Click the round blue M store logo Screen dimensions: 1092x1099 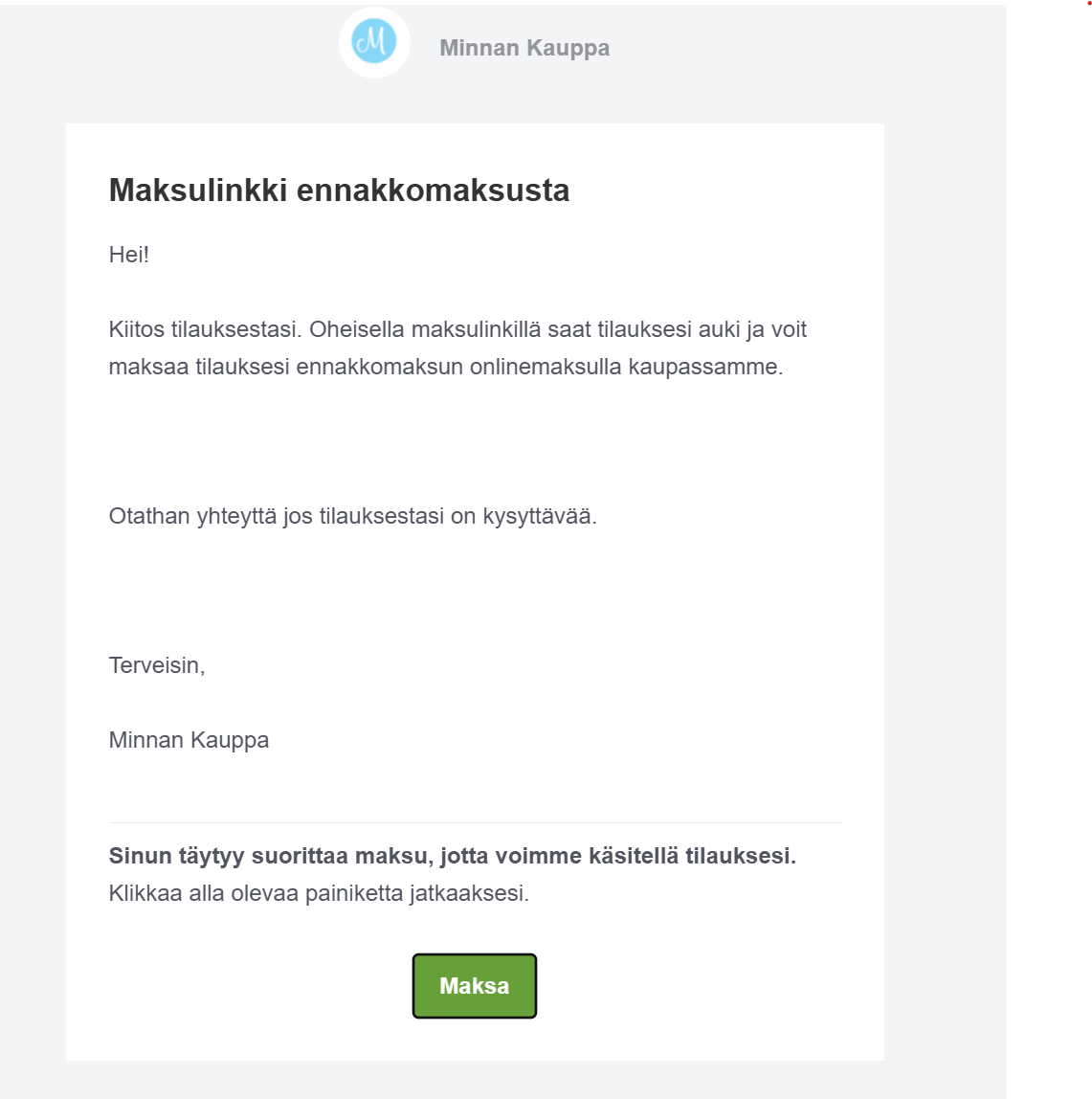373,42
